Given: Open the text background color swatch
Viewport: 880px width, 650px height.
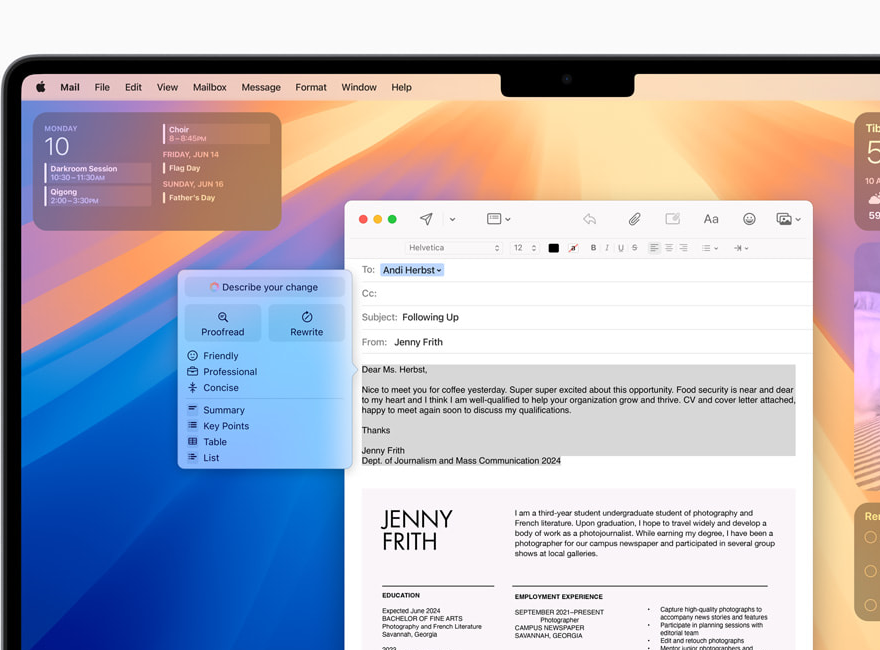Looking at the screenshot, I should (x=573, y=248).
